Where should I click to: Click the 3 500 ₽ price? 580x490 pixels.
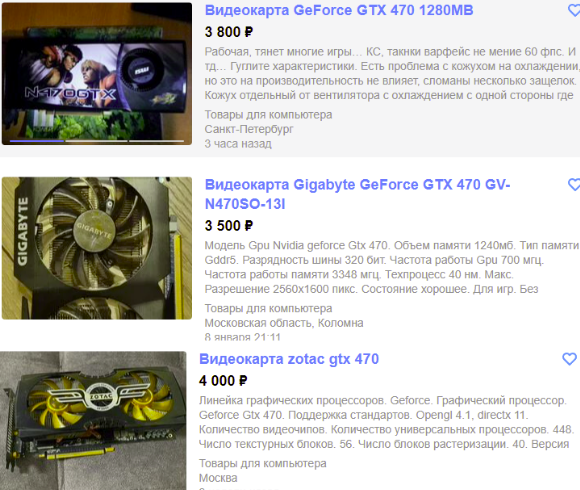229,226
